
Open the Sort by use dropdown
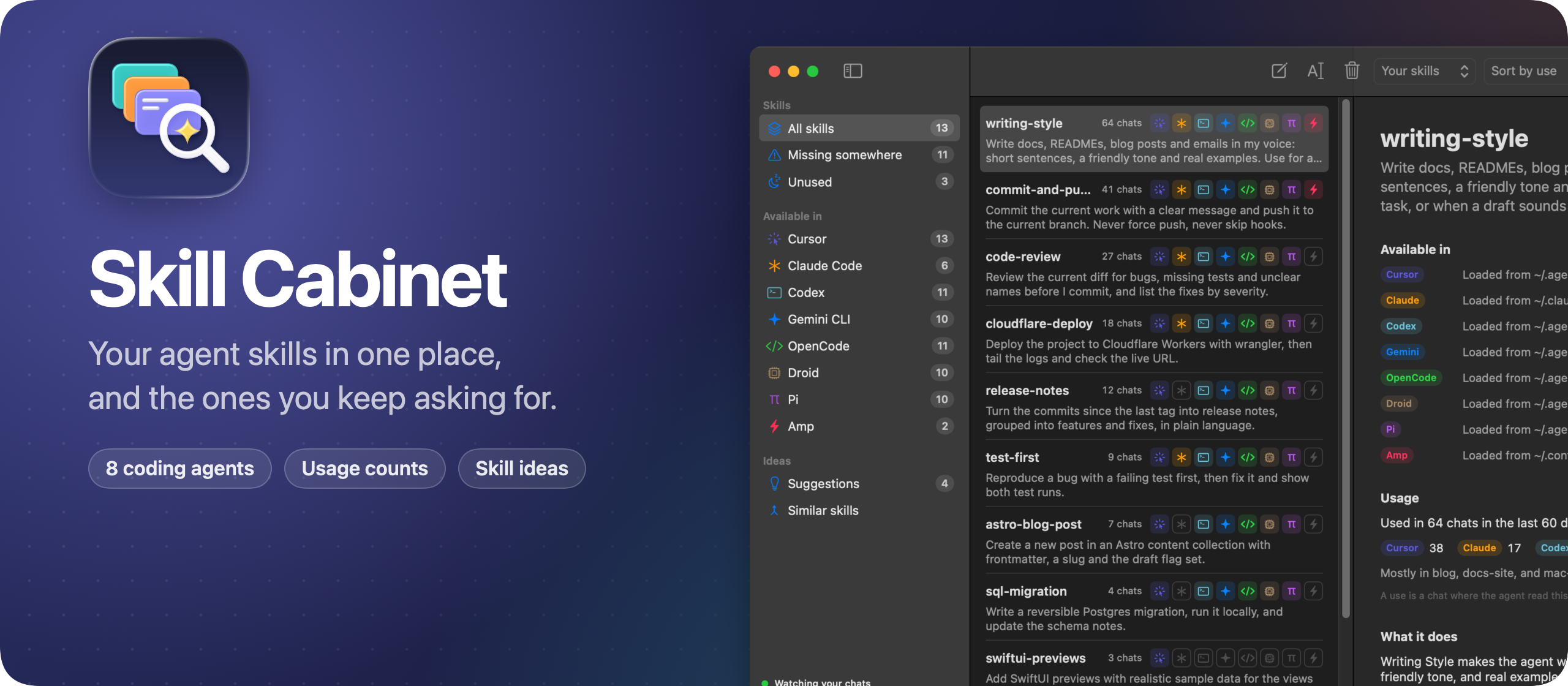point(1525,71)
